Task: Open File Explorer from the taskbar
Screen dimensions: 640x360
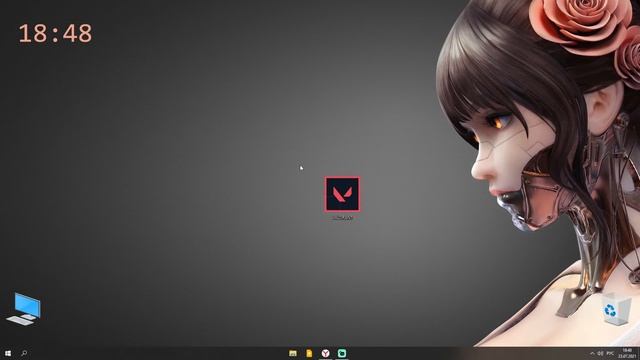Action: [x=293, y=353]
